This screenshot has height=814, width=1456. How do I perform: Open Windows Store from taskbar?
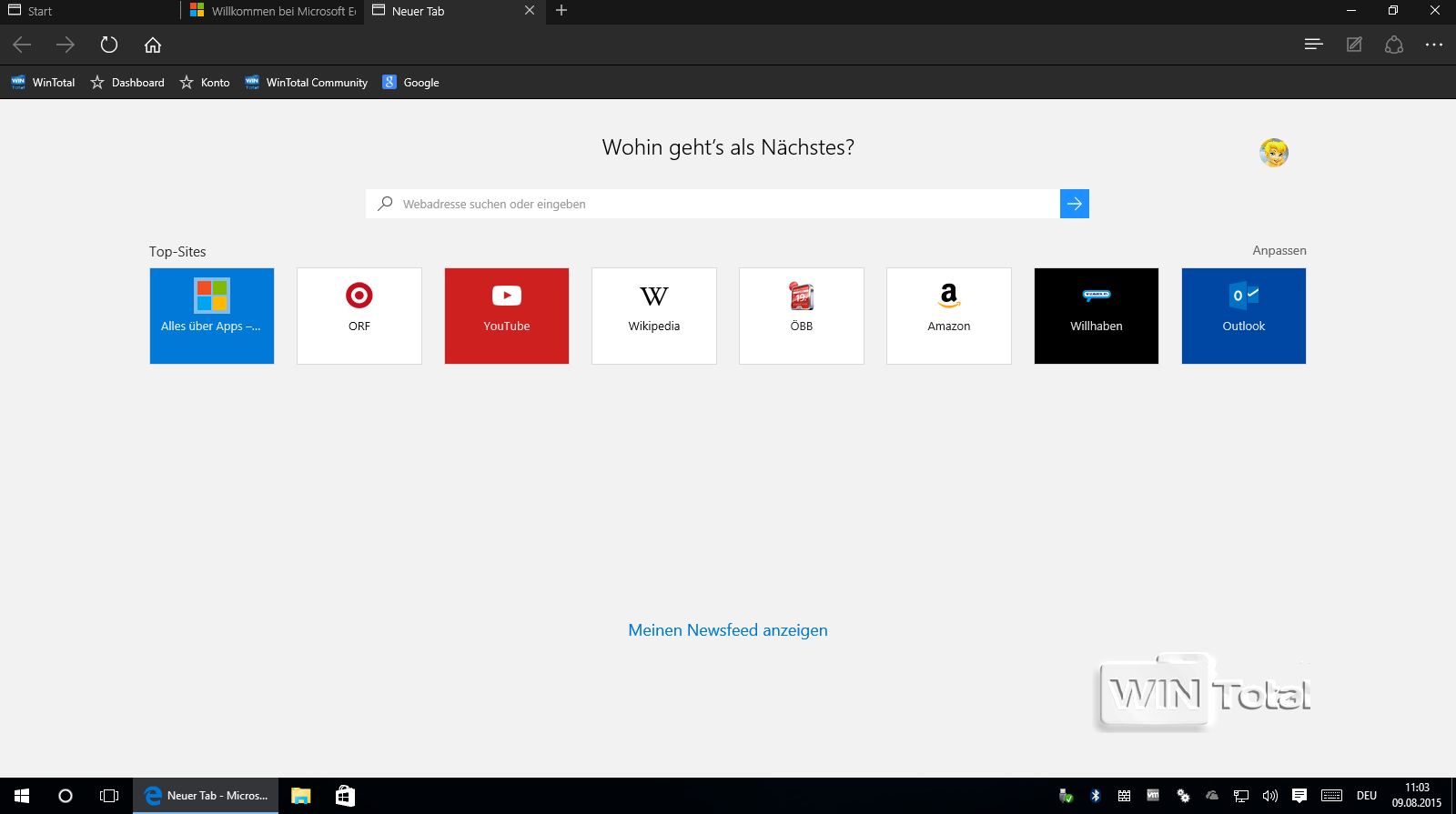click(x=345, y=796)
